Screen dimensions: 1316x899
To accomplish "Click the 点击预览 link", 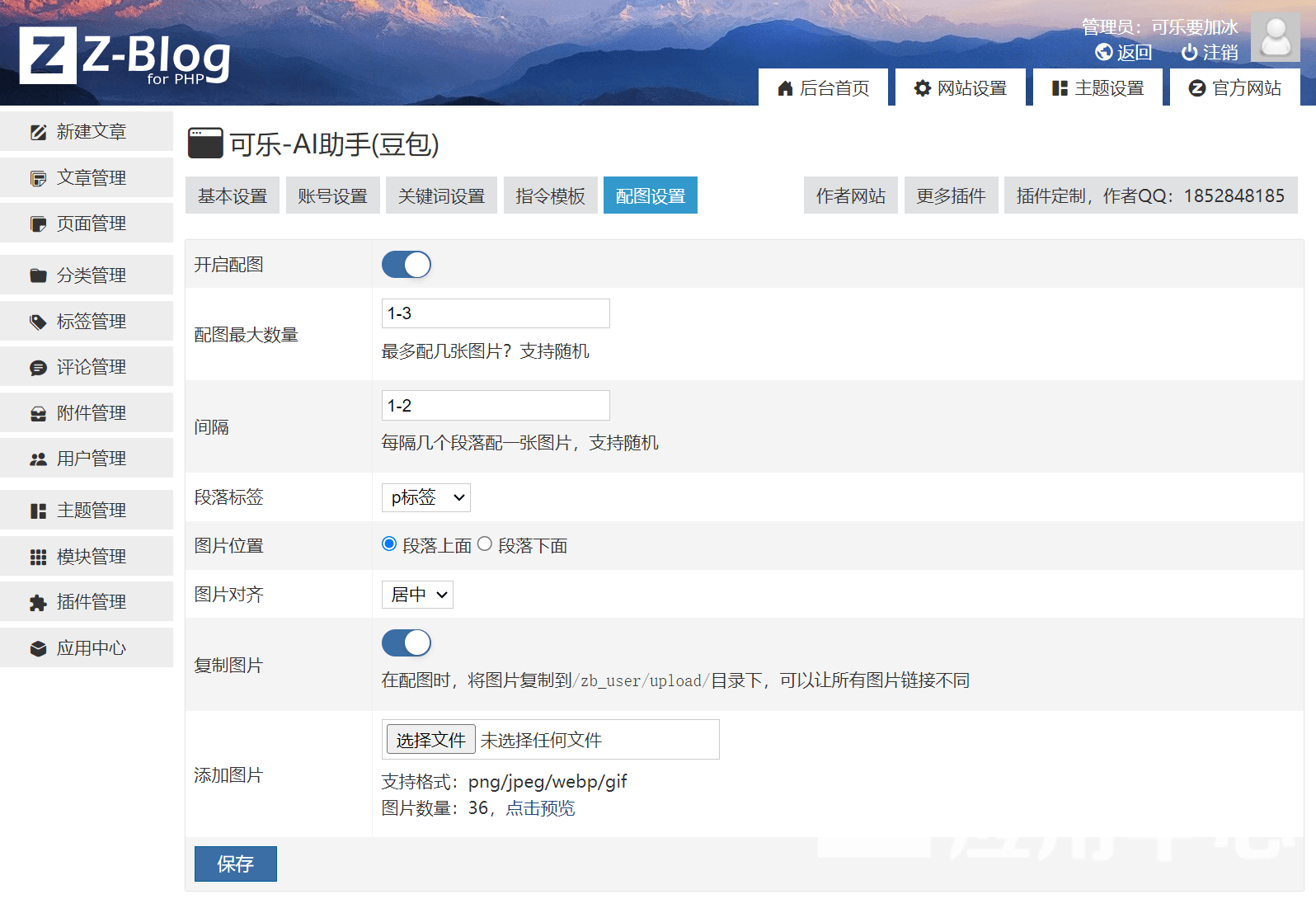I will pyautogui.click(x=541, y=808).
